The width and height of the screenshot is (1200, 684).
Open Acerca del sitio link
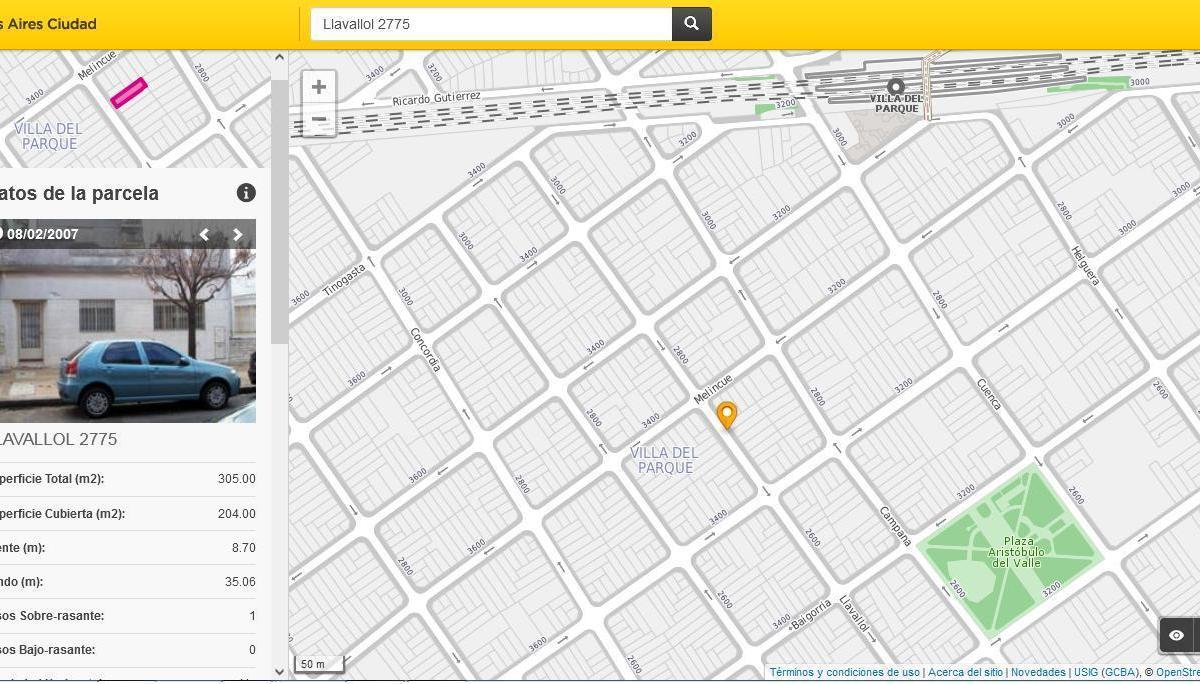(x=965, y=673)
